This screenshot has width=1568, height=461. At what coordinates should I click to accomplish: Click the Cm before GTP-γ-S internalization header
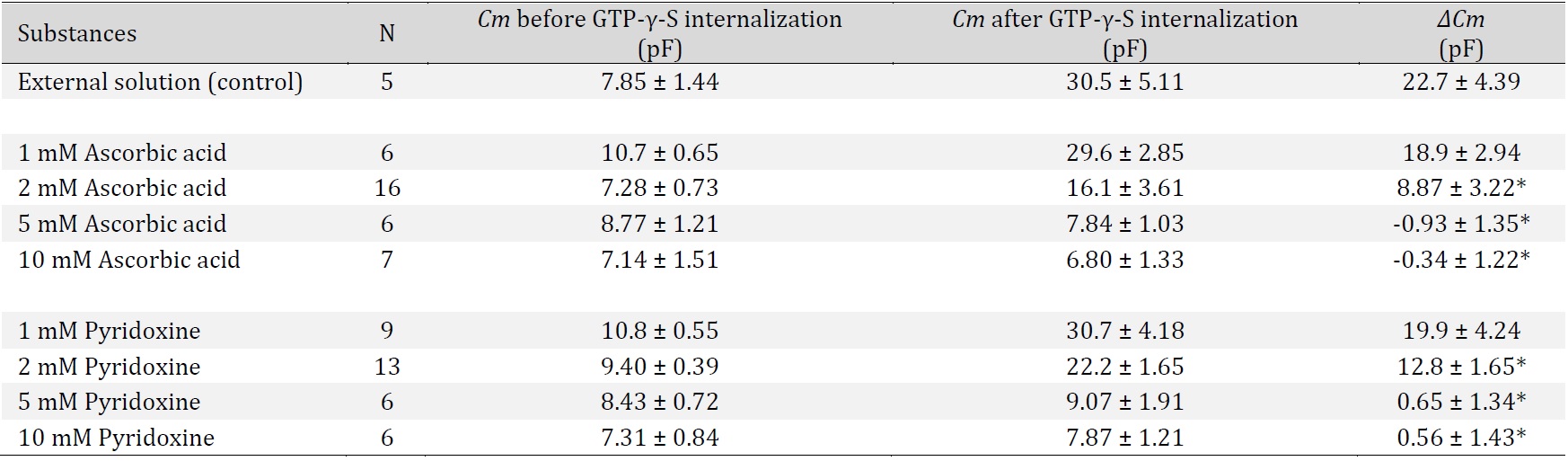click(x=660, y=33)
